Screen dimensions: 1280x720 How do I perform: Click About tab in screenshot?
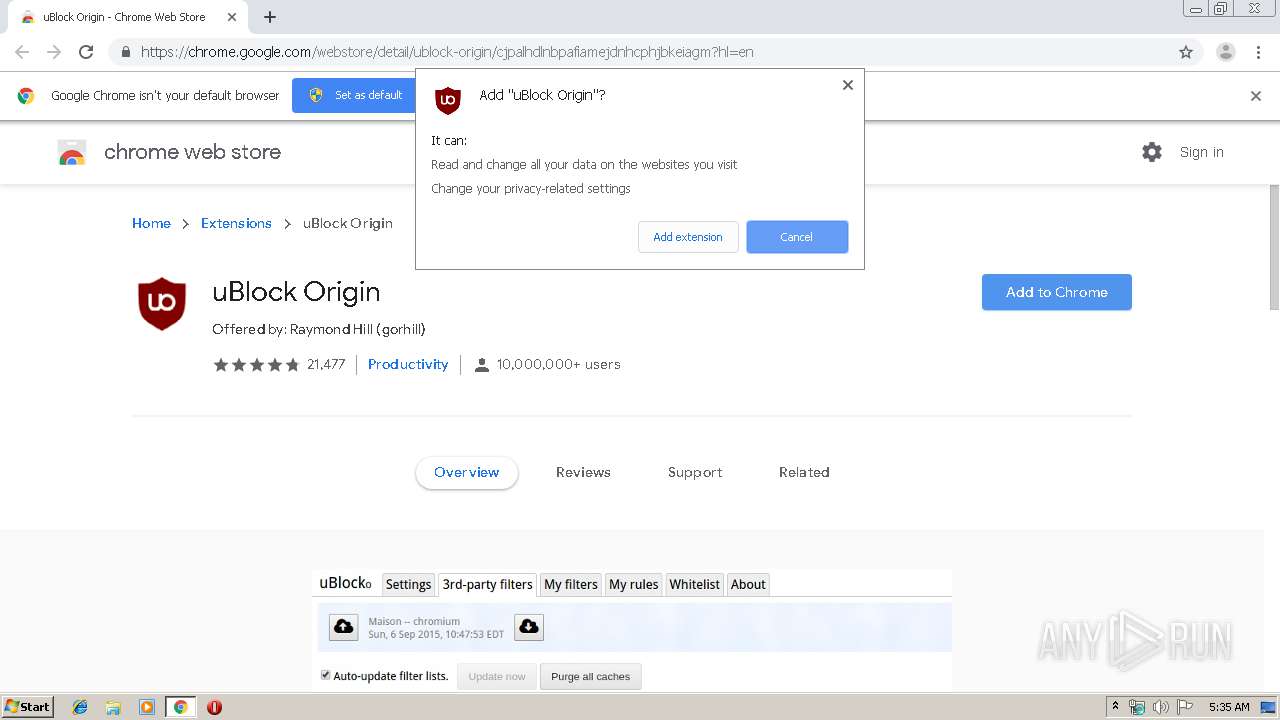[748, 584]
